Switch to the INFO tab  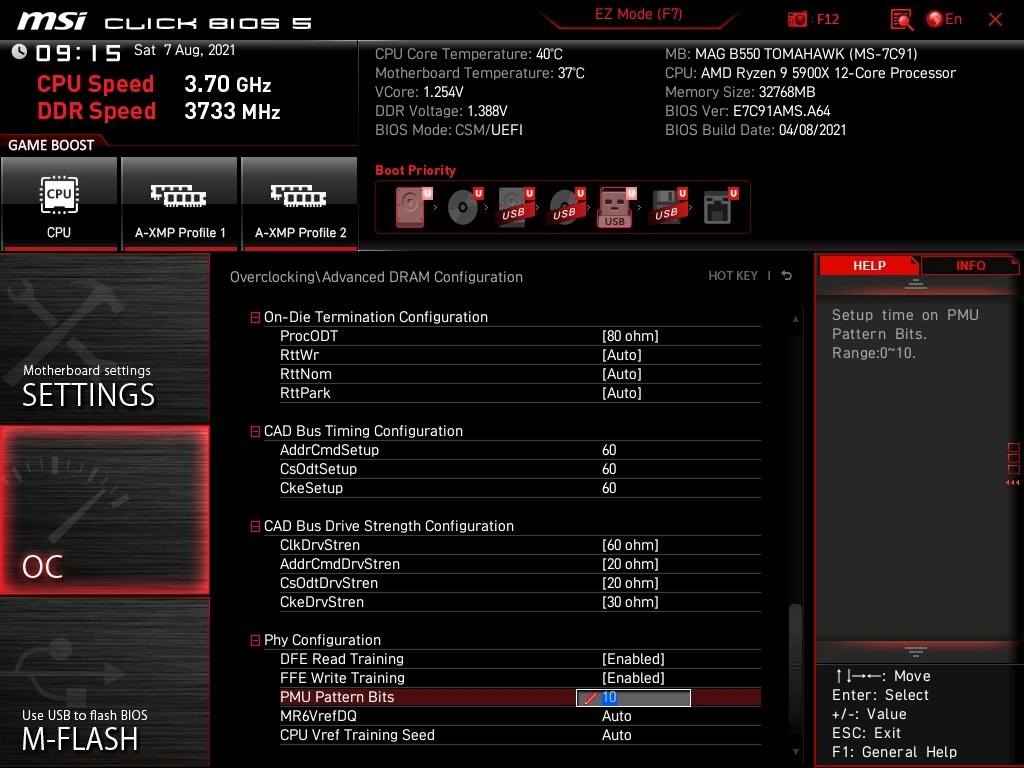970,265
